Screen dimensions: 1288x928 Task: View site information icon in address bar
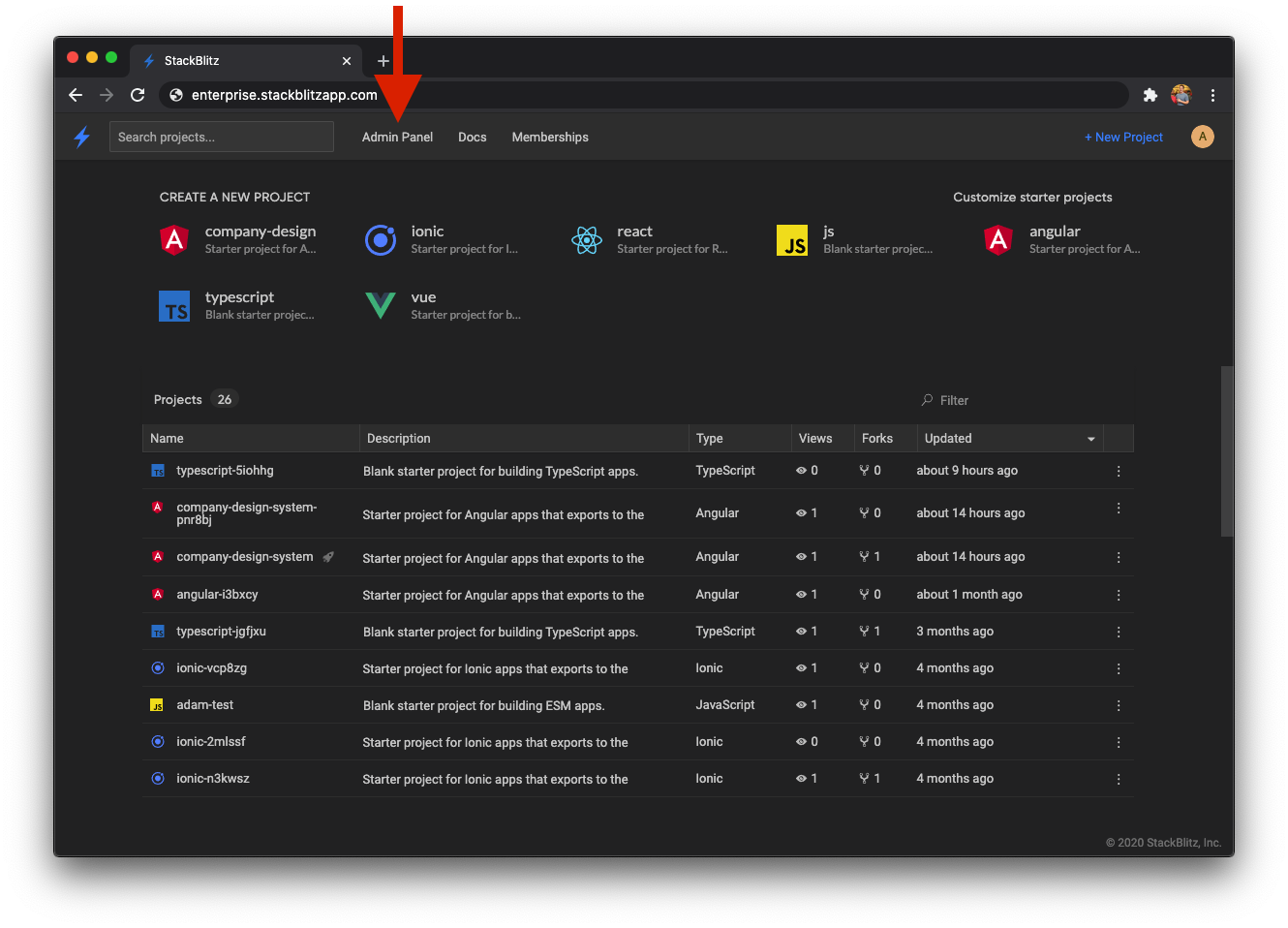tap(176, 95)
